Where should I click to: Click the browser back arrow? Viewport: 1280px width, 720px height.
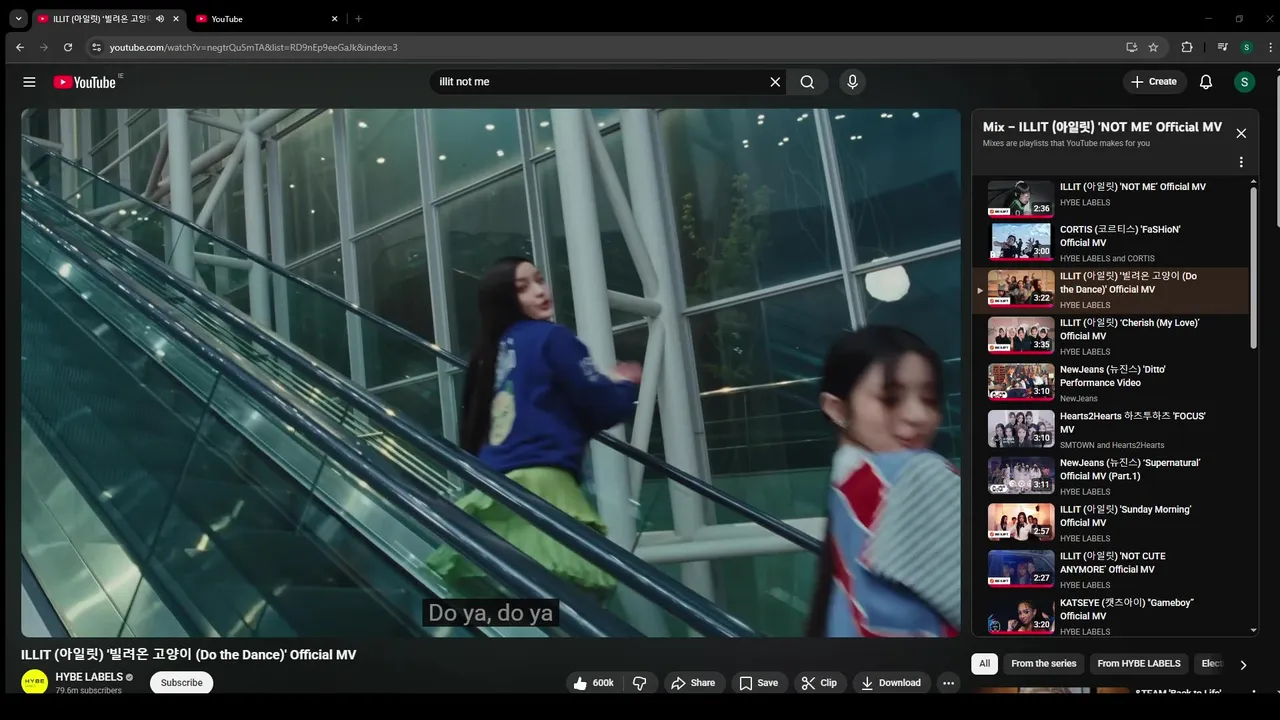click(20, 47)
